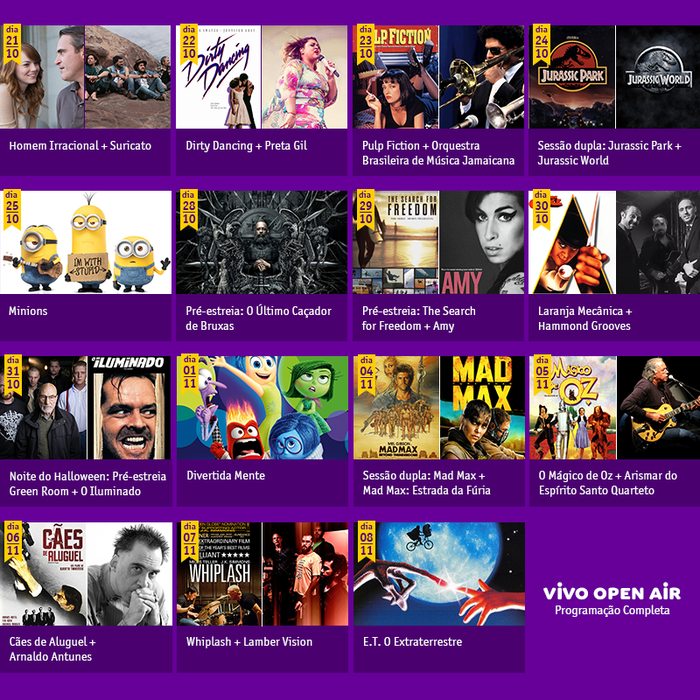
Task: Select the Amy poster
Action: click(482, 242)
